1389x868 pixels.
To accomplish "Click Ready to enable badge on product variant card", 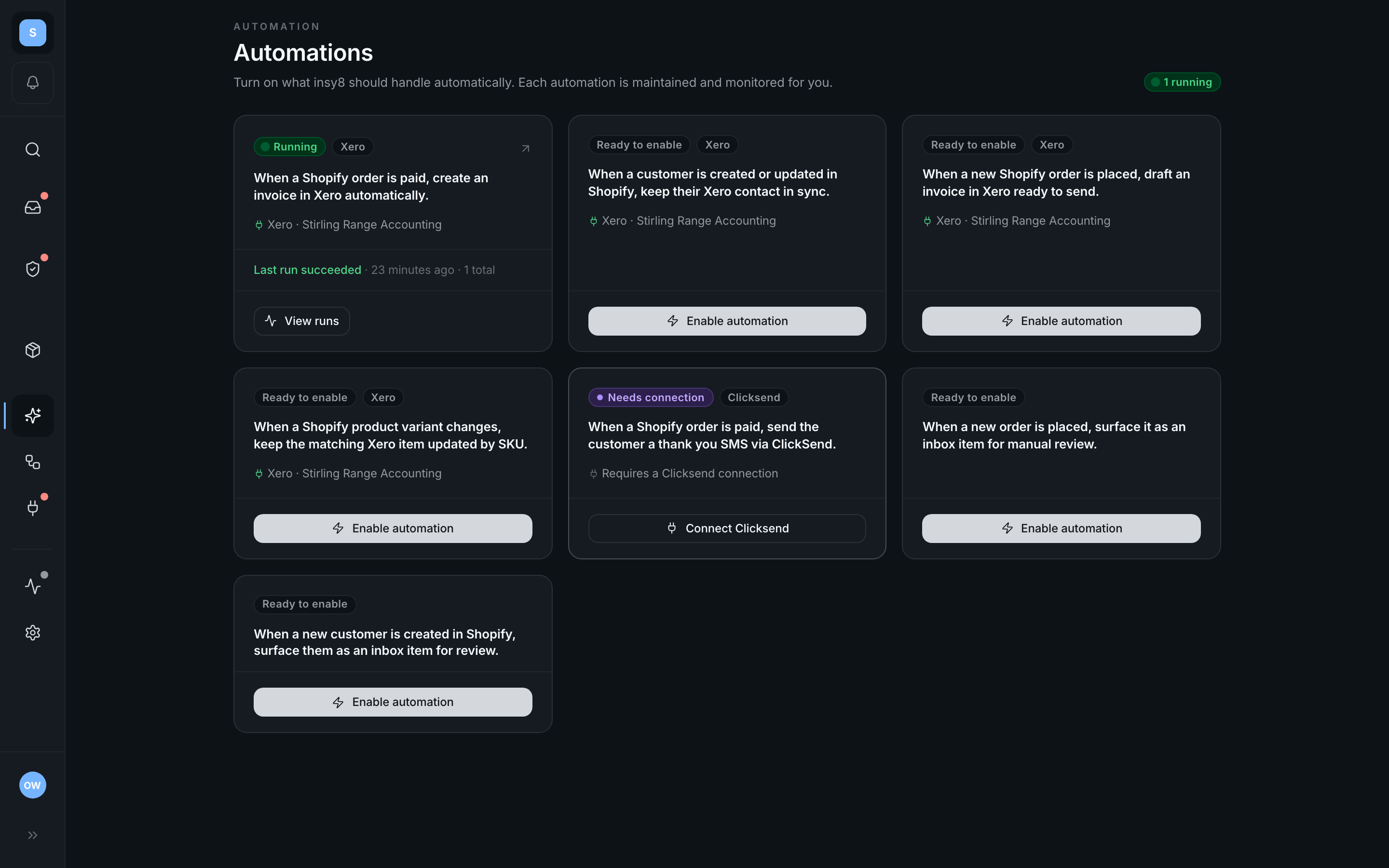I will coord(304,397).
